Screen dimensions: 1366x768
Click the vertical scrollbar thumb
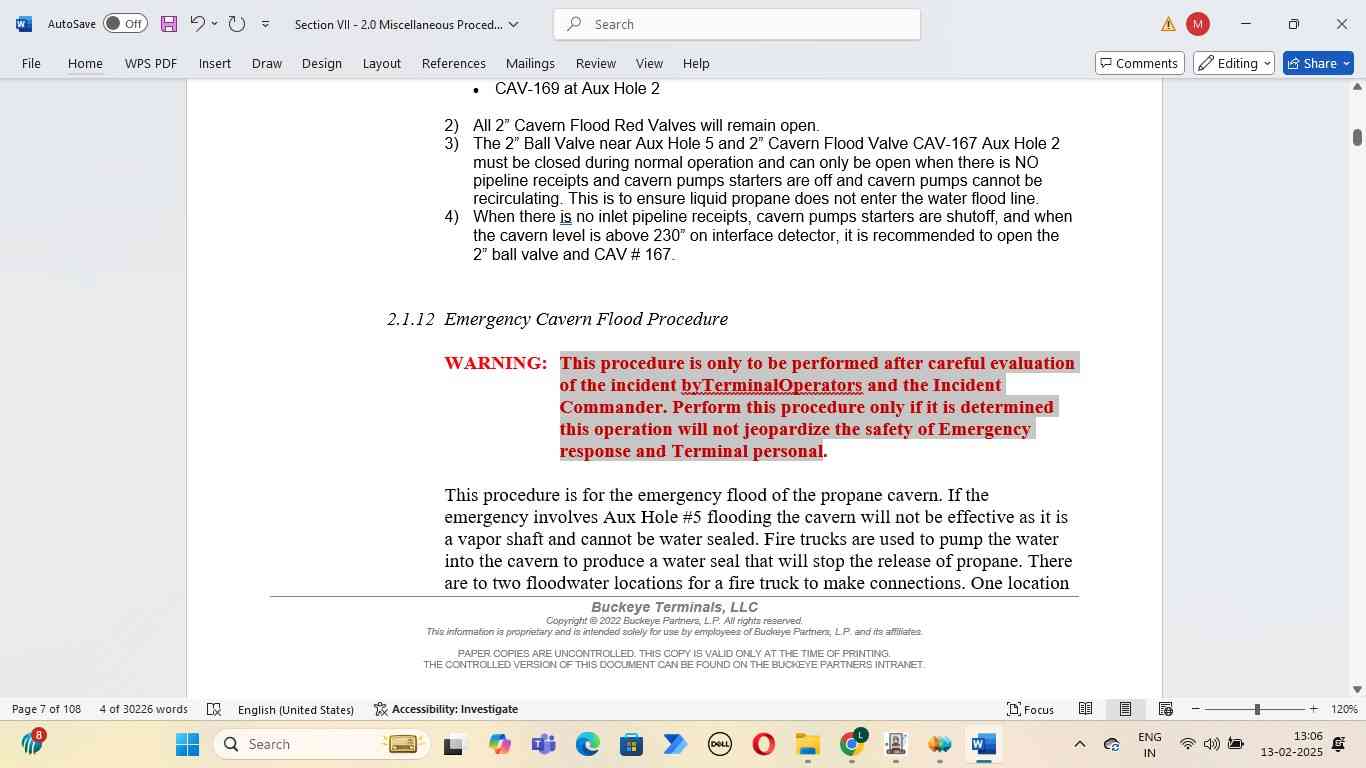tap(1357, 136)
